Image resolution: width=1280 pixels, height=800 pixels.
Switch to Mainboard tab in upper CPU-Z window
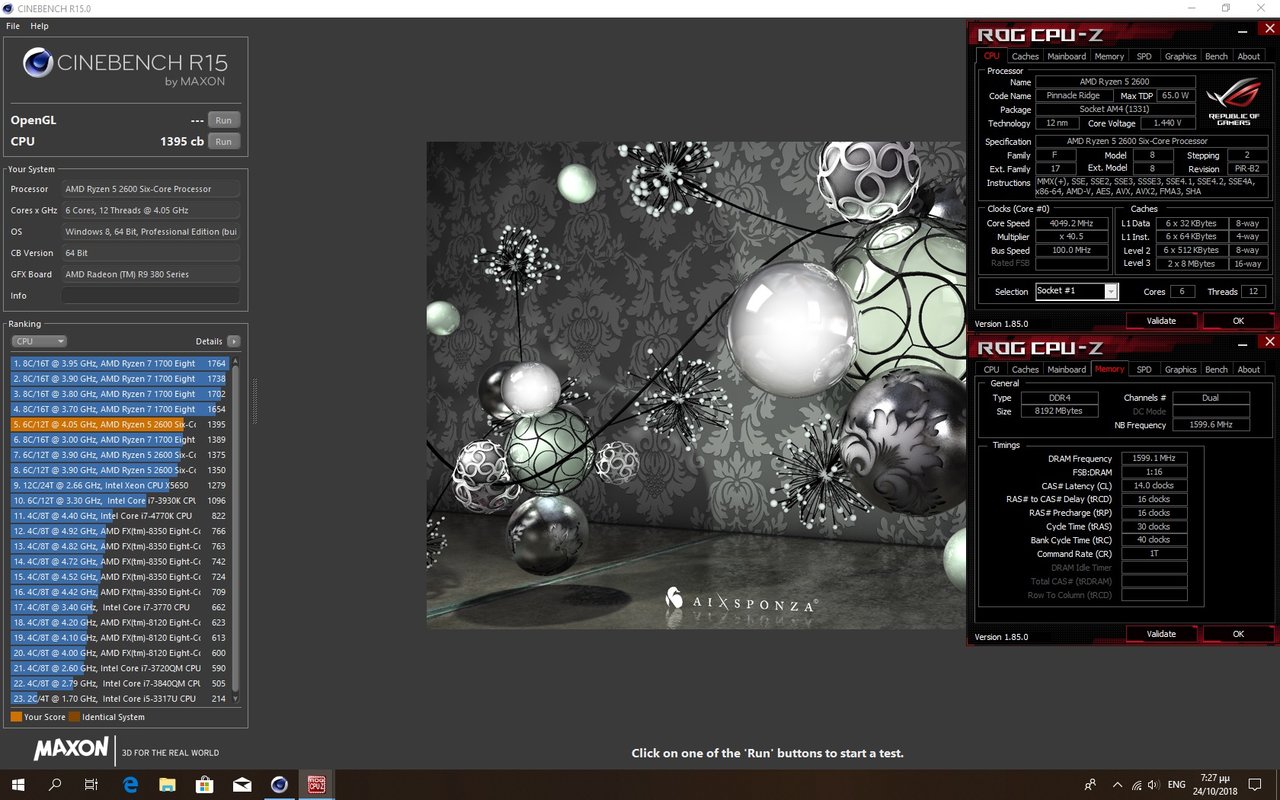click(x=1067, y=57)
